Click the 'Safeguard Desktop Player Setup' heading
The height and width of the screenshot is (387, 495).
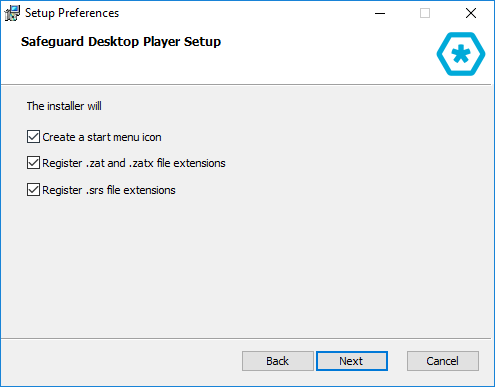(121, 42)
